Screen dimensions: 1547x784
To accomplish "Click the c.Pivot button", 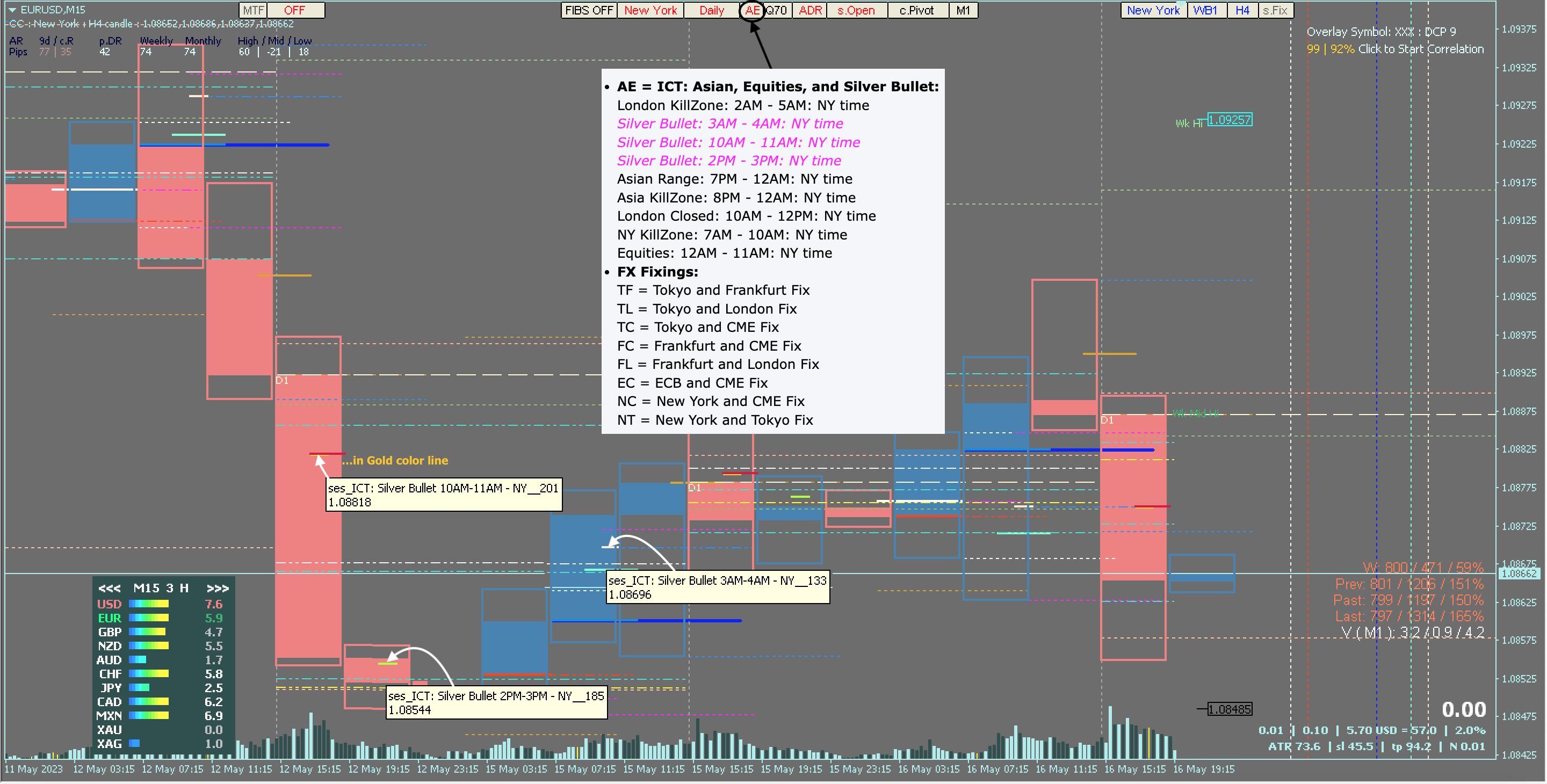I will point(916,10).
